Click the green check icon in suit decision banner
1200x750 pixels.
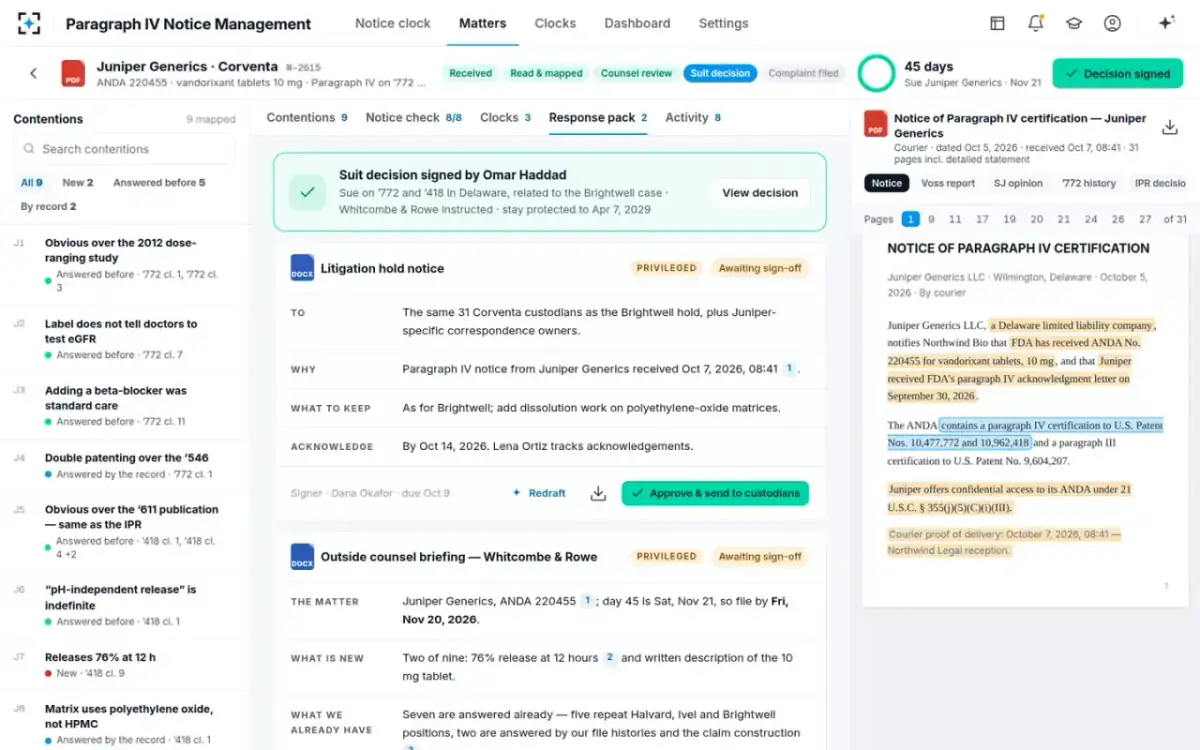(307, 192)
